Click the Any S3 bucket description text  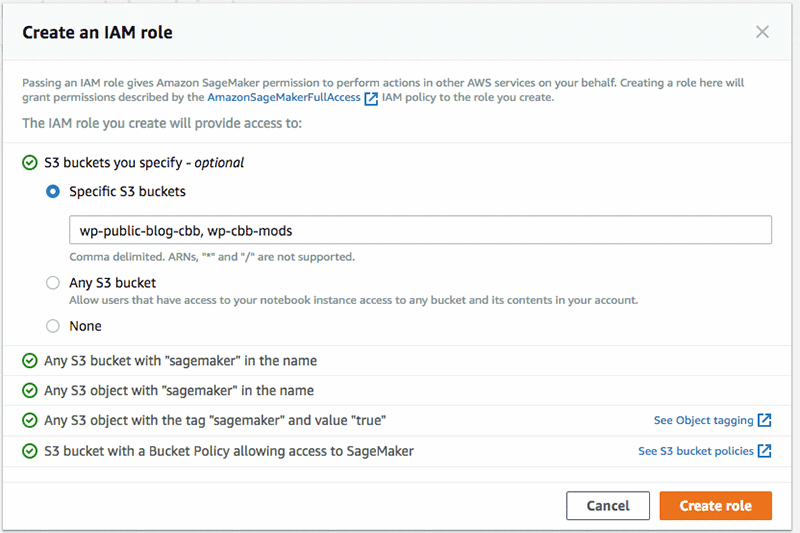(353, 300)
